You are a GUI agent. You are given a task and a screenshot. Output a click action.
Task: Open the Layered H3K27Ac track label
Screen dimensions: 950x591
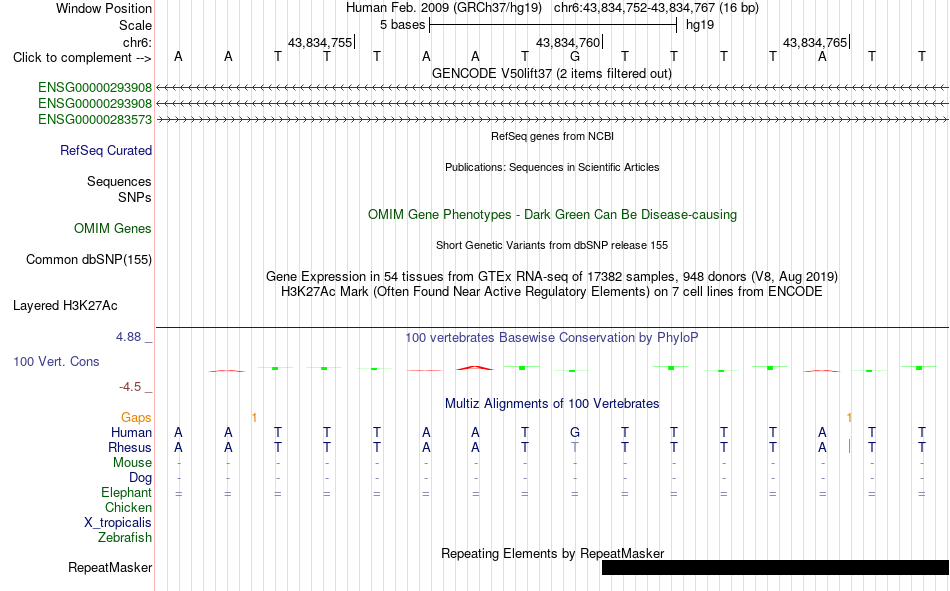[65, 306]
